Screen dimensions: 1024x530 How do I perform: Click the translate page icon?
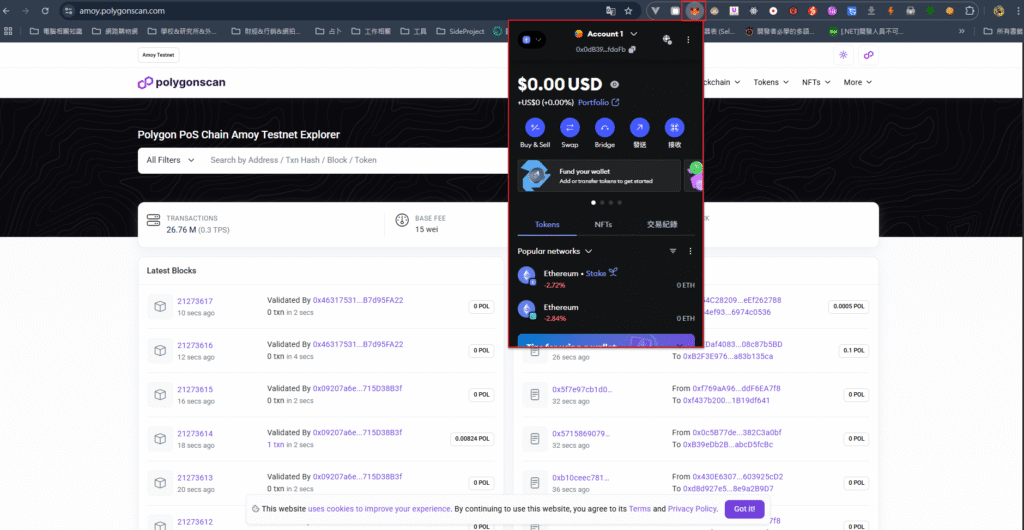point(611,11)
